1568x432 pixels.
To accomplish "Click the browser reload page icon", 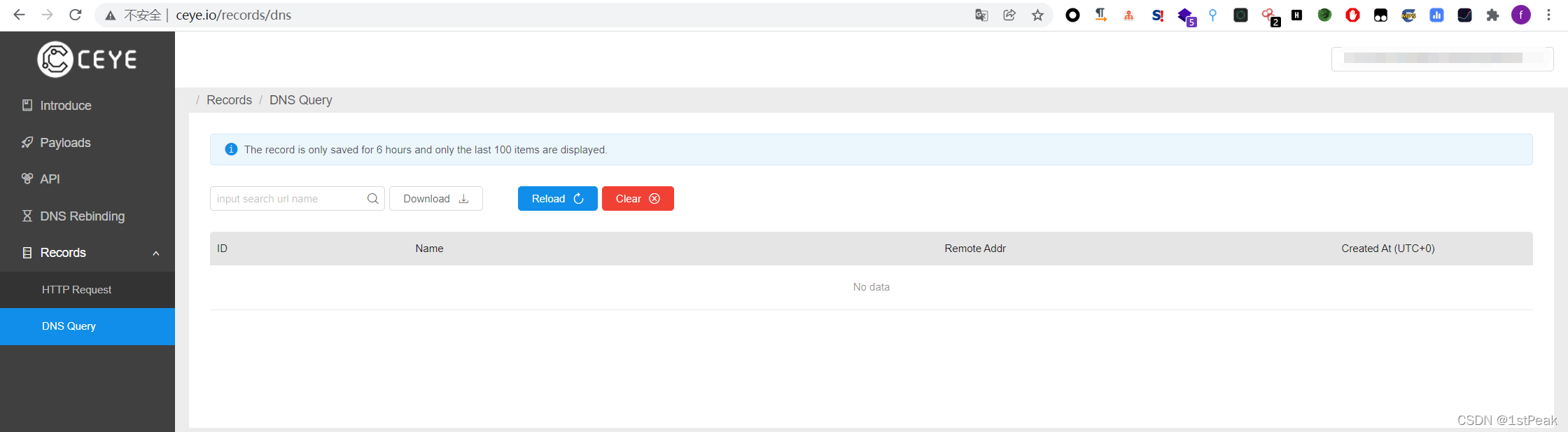I will coord(76,15).
